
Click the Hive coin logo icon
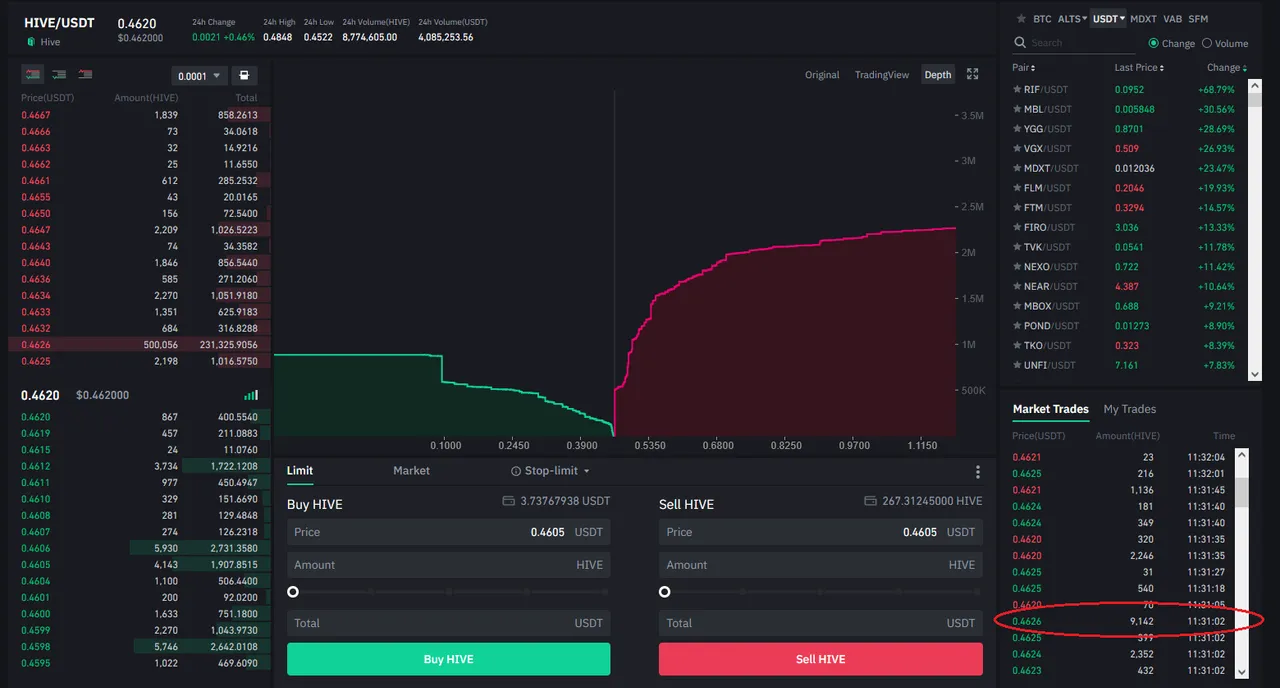31,42
